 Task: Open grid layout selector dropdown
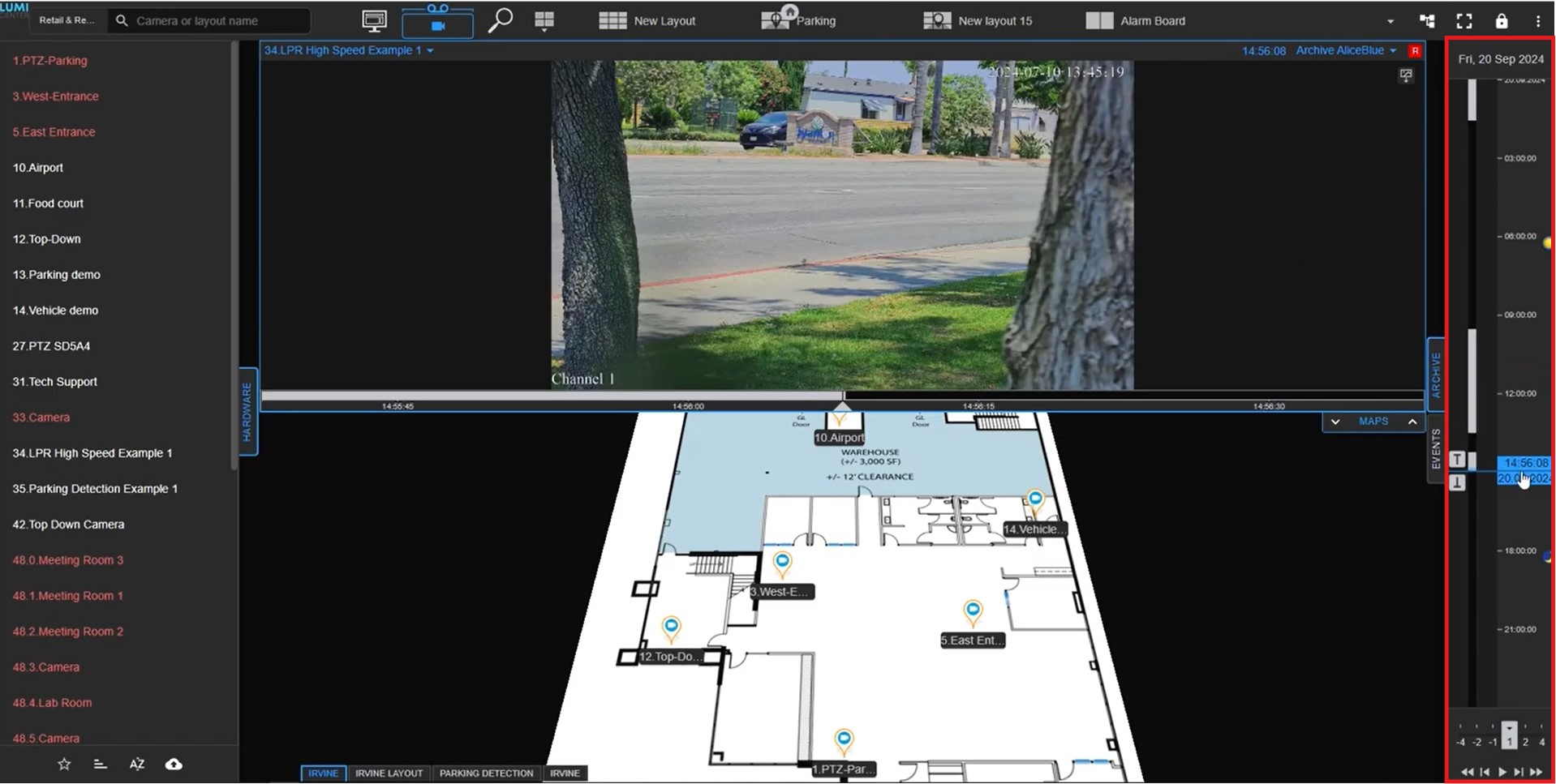coord(544,21)
